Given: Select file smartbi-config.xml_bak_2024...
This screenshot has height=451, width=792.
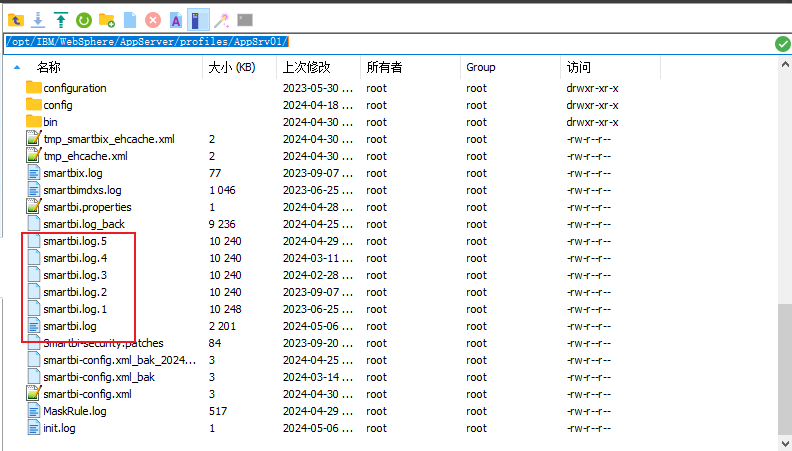Looking at the screenshot, I should click(x=119, y=360).
